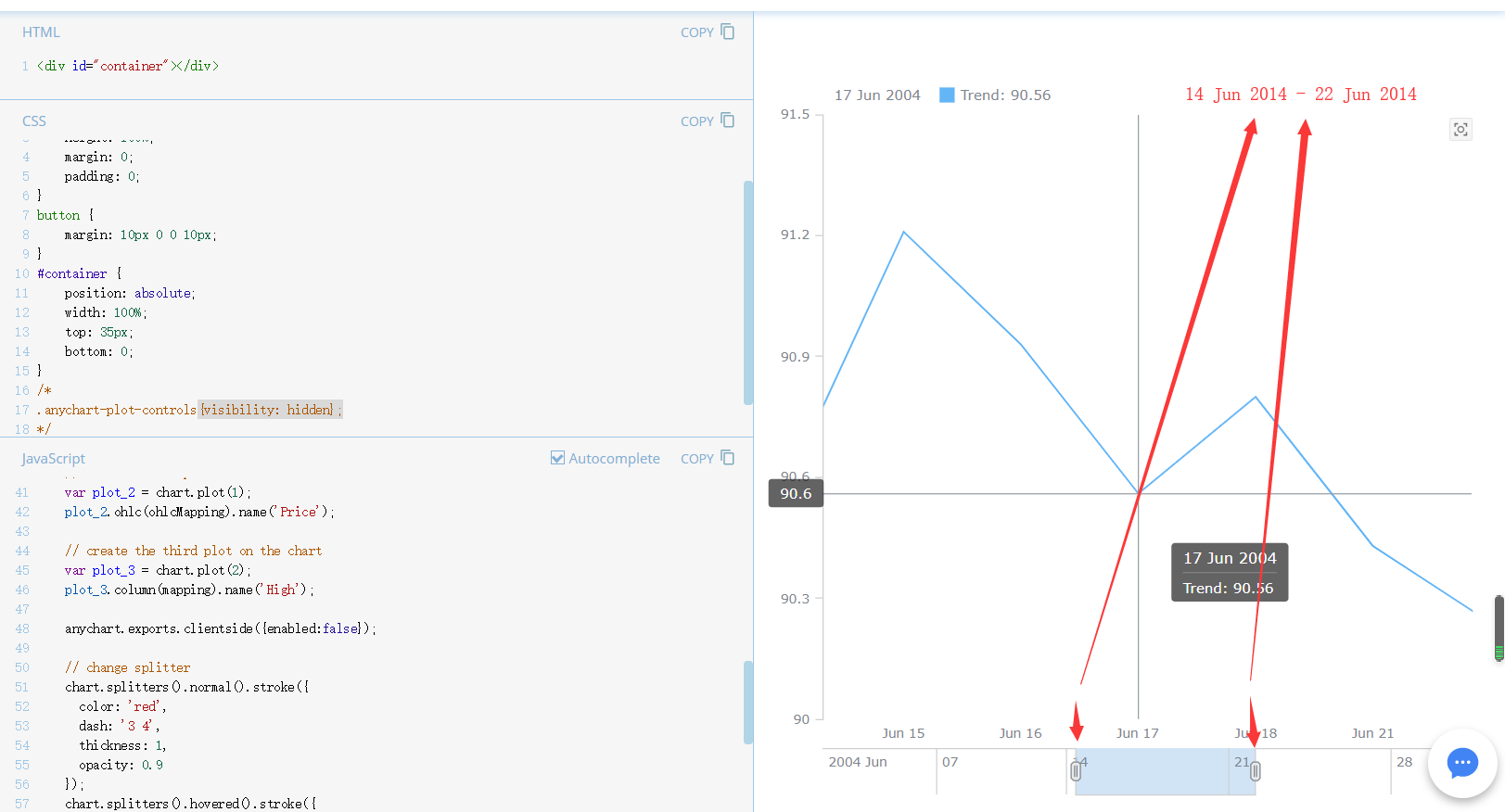1505x812 pixels.
Task: Click the highlighted visibility: hidden code on line 17
Action: coord(270,409)
